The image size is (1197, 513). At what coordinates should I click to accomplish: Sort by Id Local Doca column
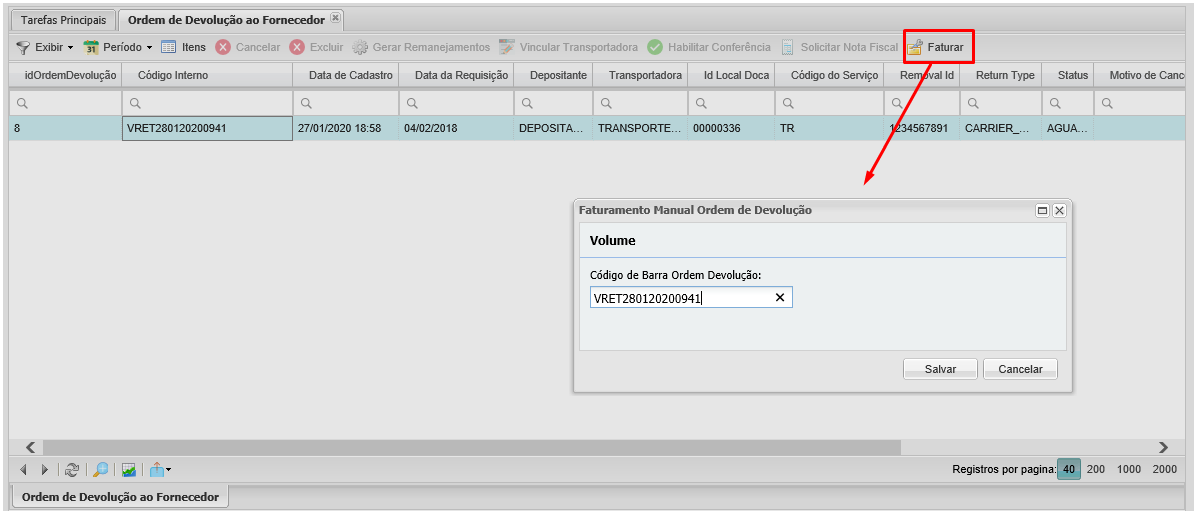(x=731, y=76)
